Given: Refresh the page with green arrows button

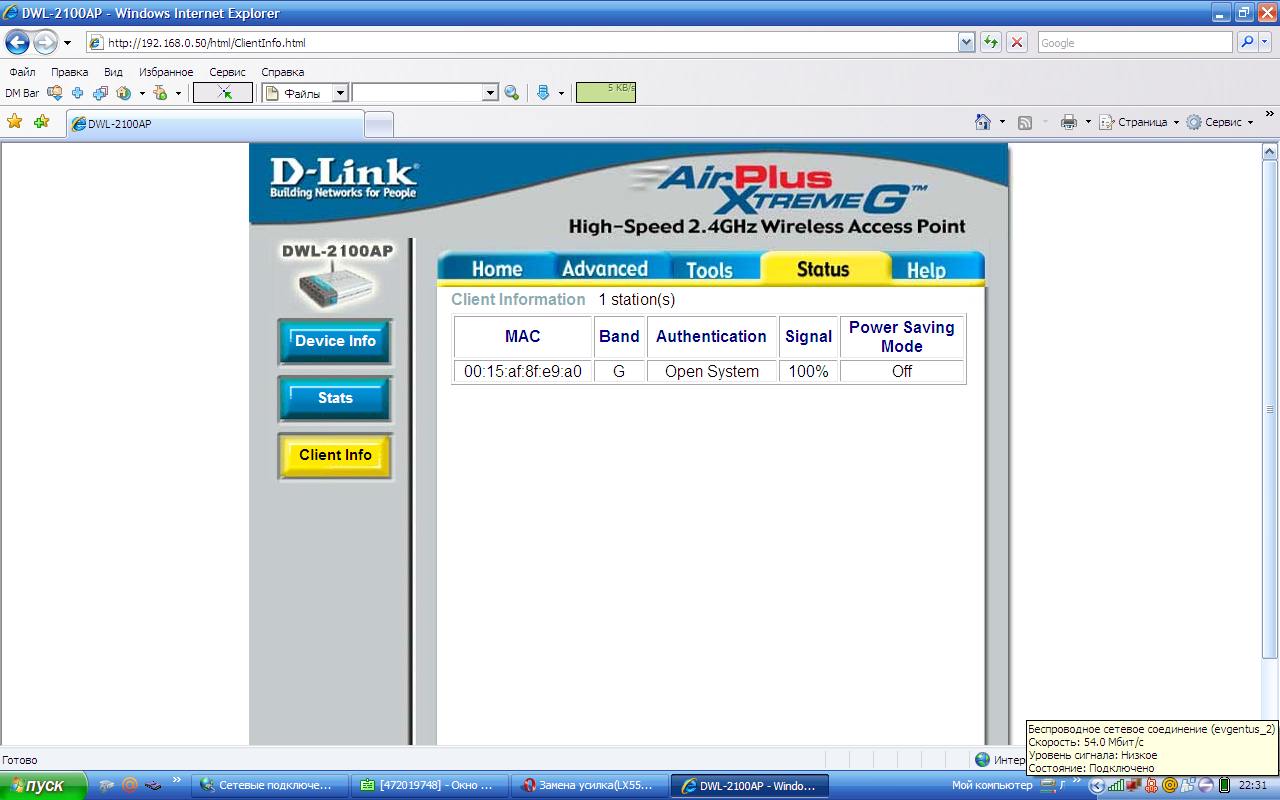Looking at the screenshot, I should [991, 43].
